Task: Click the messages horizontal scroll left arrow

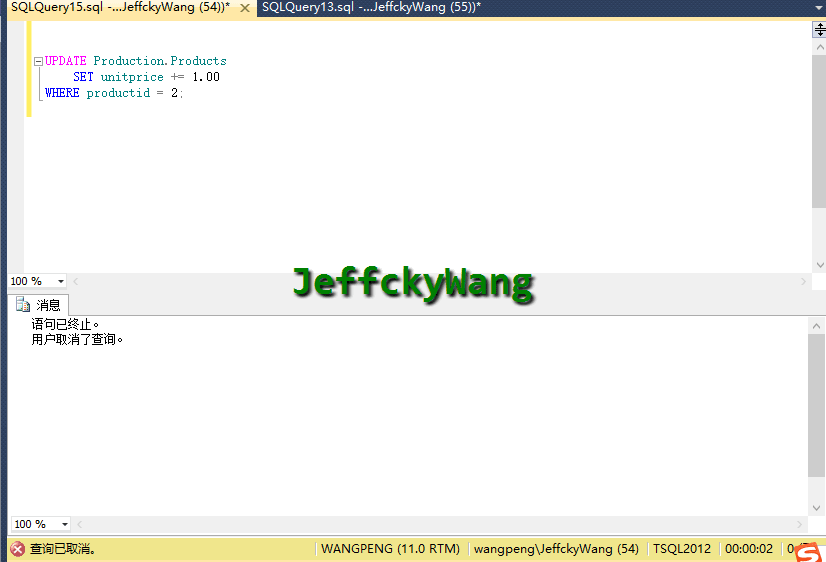Action: pos(80,524)
